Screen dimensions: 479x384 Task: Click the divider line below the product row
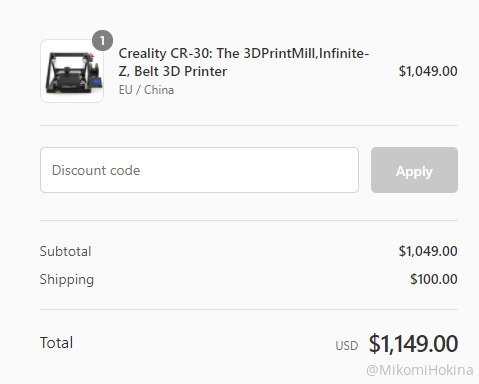[249, 126]
